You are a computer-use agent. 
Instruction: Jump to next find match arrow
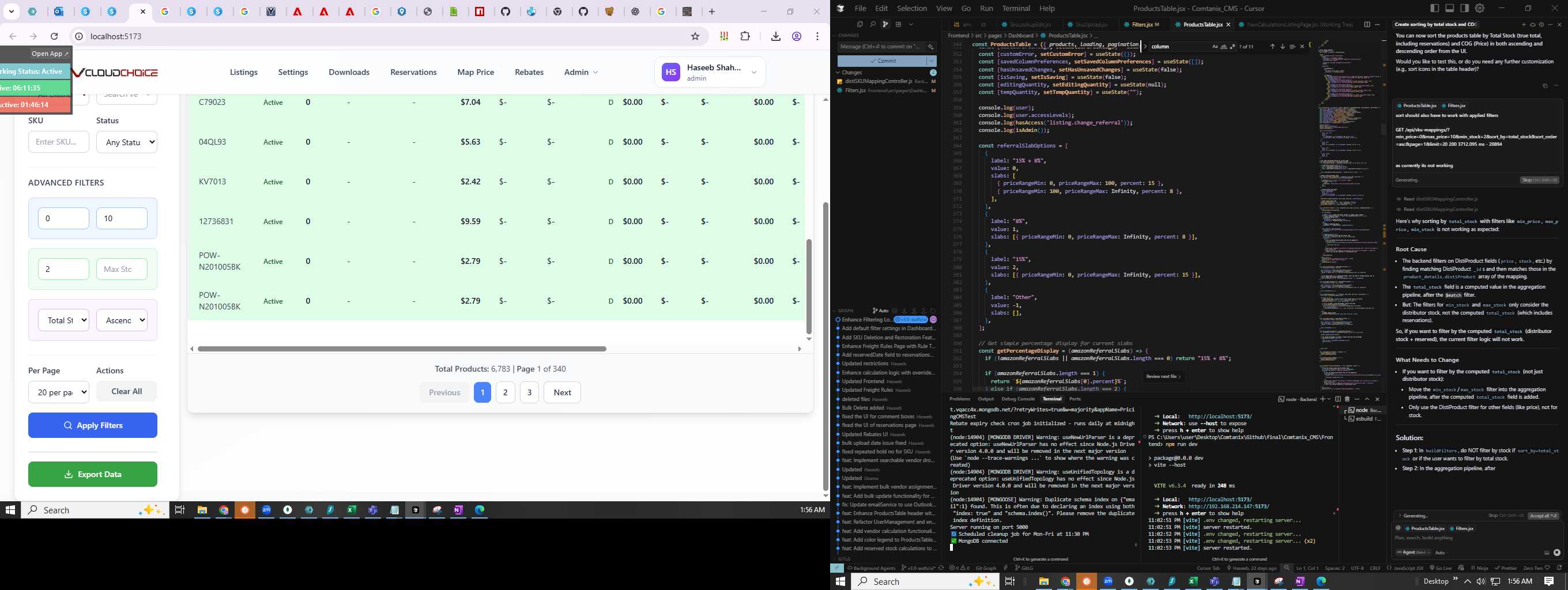(1283, 46)
